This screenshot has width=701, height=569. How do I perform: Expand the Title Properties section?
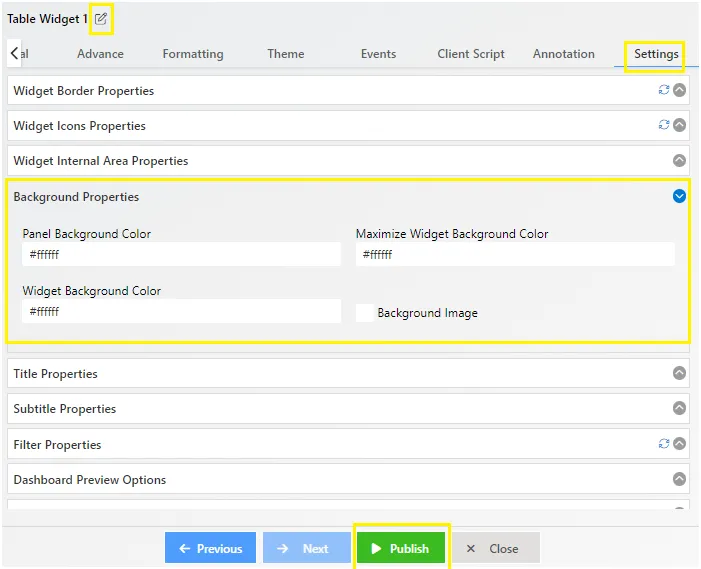679,373
